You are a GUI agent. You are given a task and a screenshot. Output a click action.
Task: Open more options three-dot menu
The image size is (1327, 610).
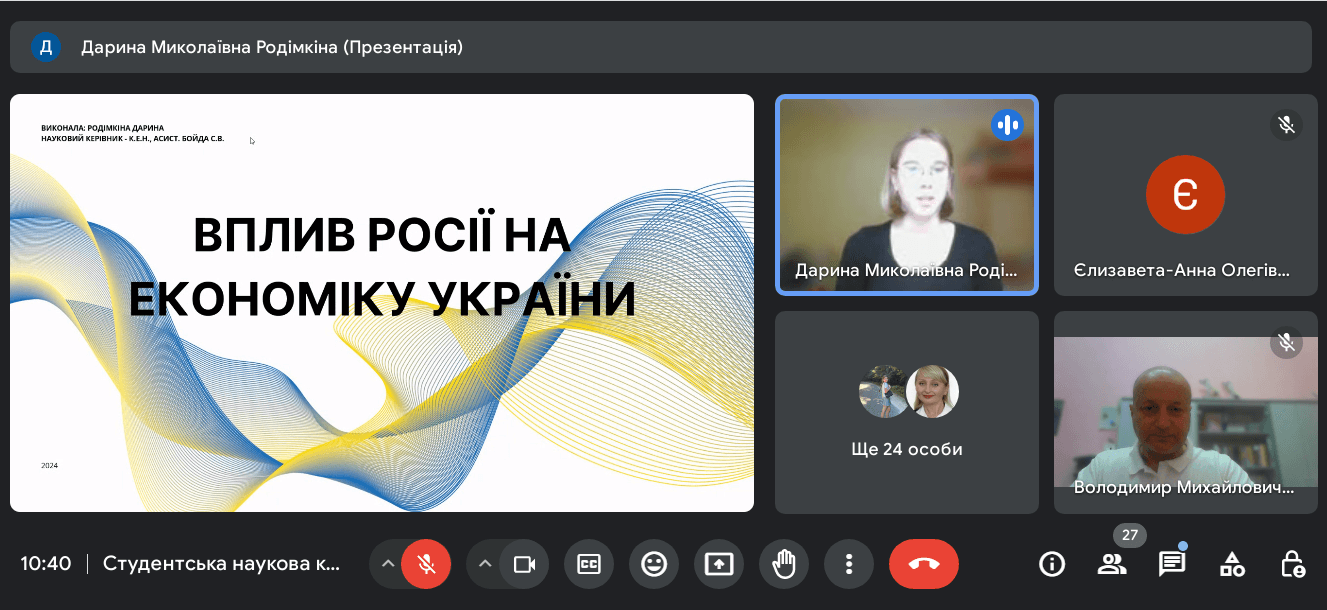[849, 564]
